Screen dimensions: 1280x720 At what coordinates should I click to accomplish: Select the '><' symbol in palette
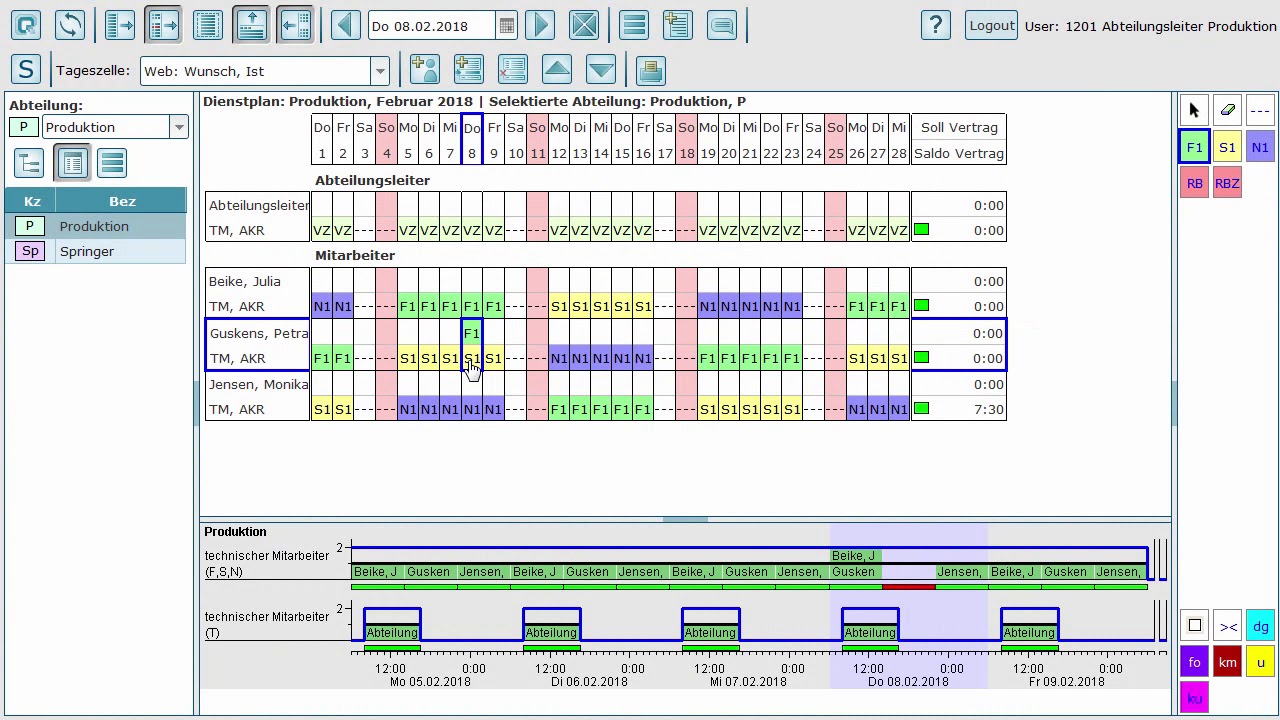click(x=1228, y=626)
